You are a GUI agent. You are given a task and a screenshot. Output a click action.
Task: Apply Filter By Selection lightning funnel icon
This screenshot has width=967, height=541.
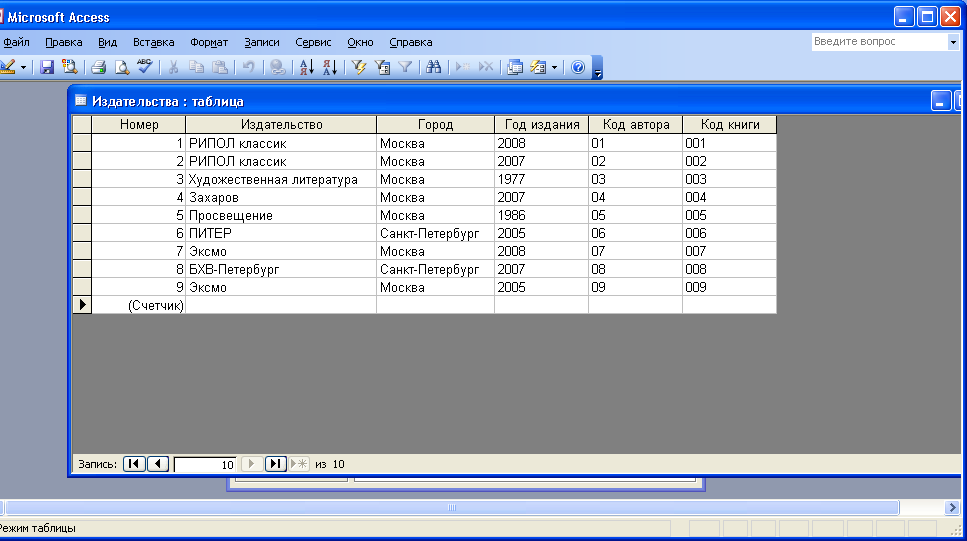pos(358,67)
